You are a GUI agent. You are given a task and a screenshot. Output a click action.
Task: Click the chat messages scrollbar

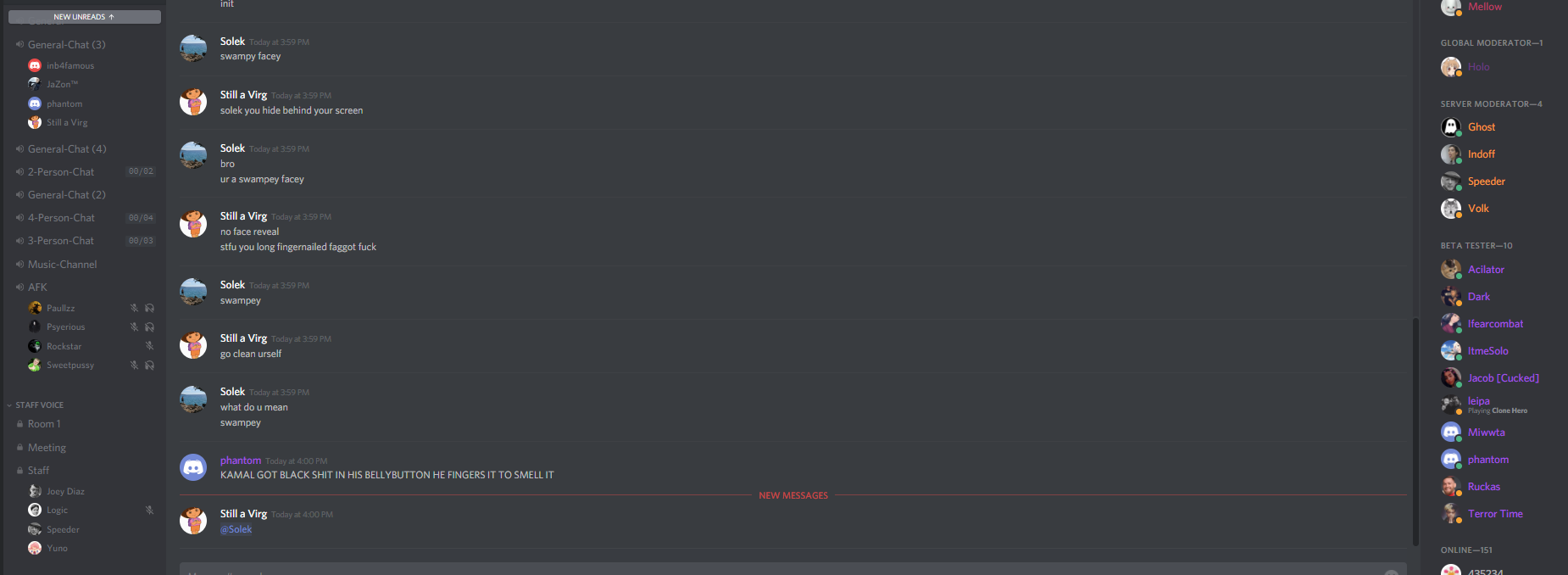pyautogui.click(x=1415, y=433)
